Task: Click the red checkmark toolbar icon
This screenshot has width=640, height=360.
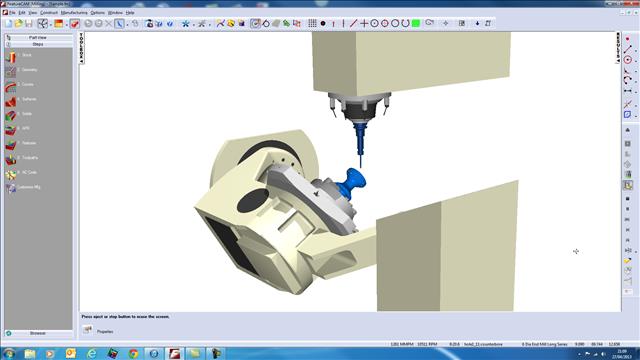Action: 74,24
